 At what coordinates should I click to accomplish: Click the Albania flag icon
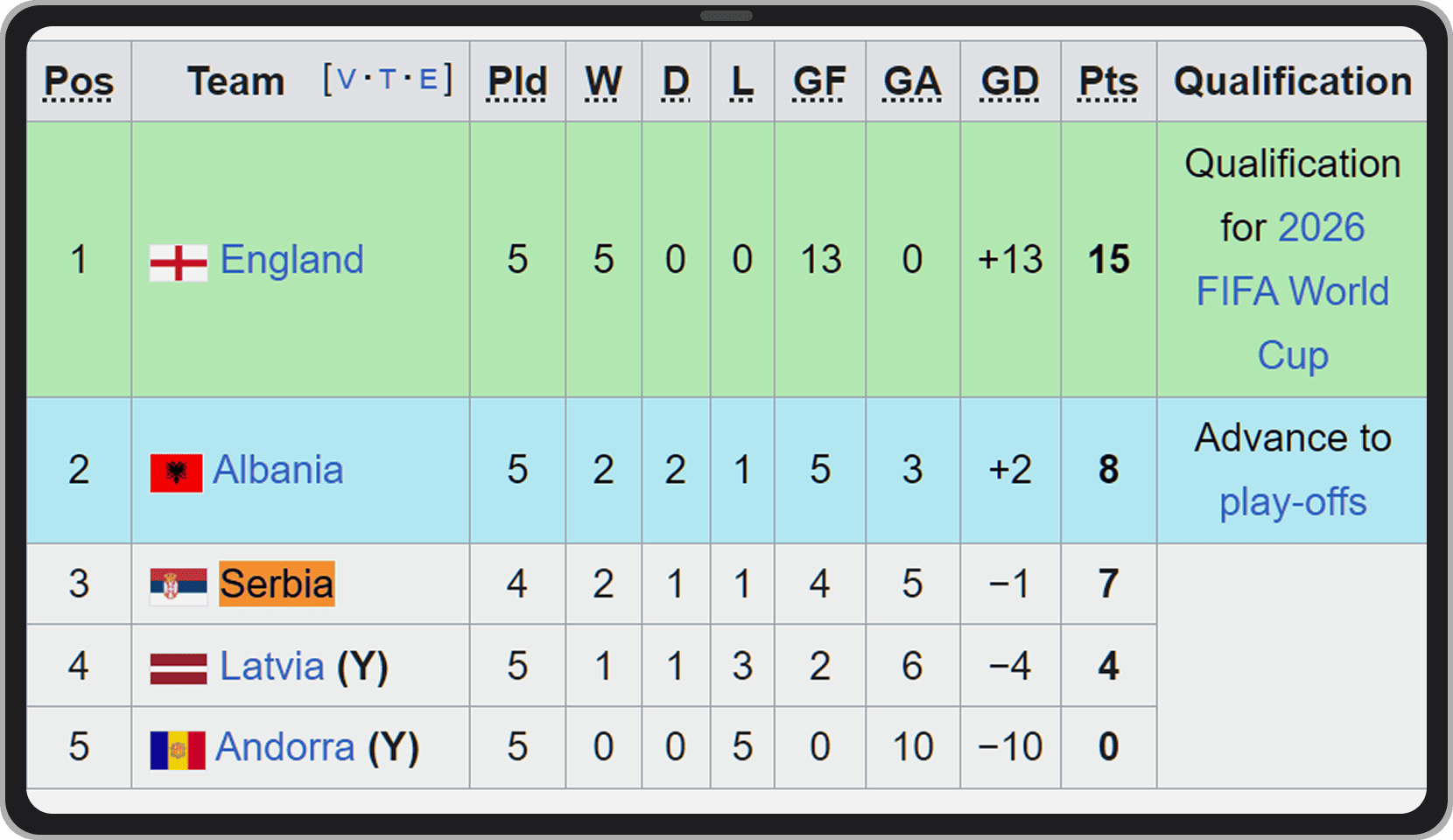point(176,472)
